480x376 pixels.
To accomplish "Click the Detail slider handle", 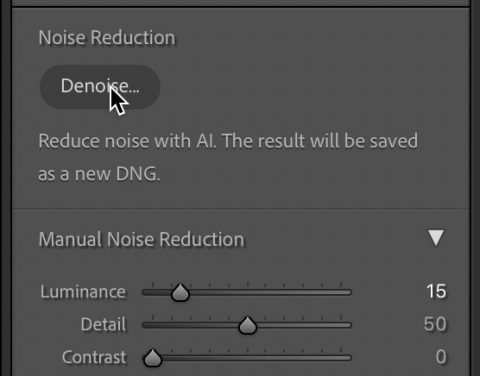I will click(x=247, y=325).
